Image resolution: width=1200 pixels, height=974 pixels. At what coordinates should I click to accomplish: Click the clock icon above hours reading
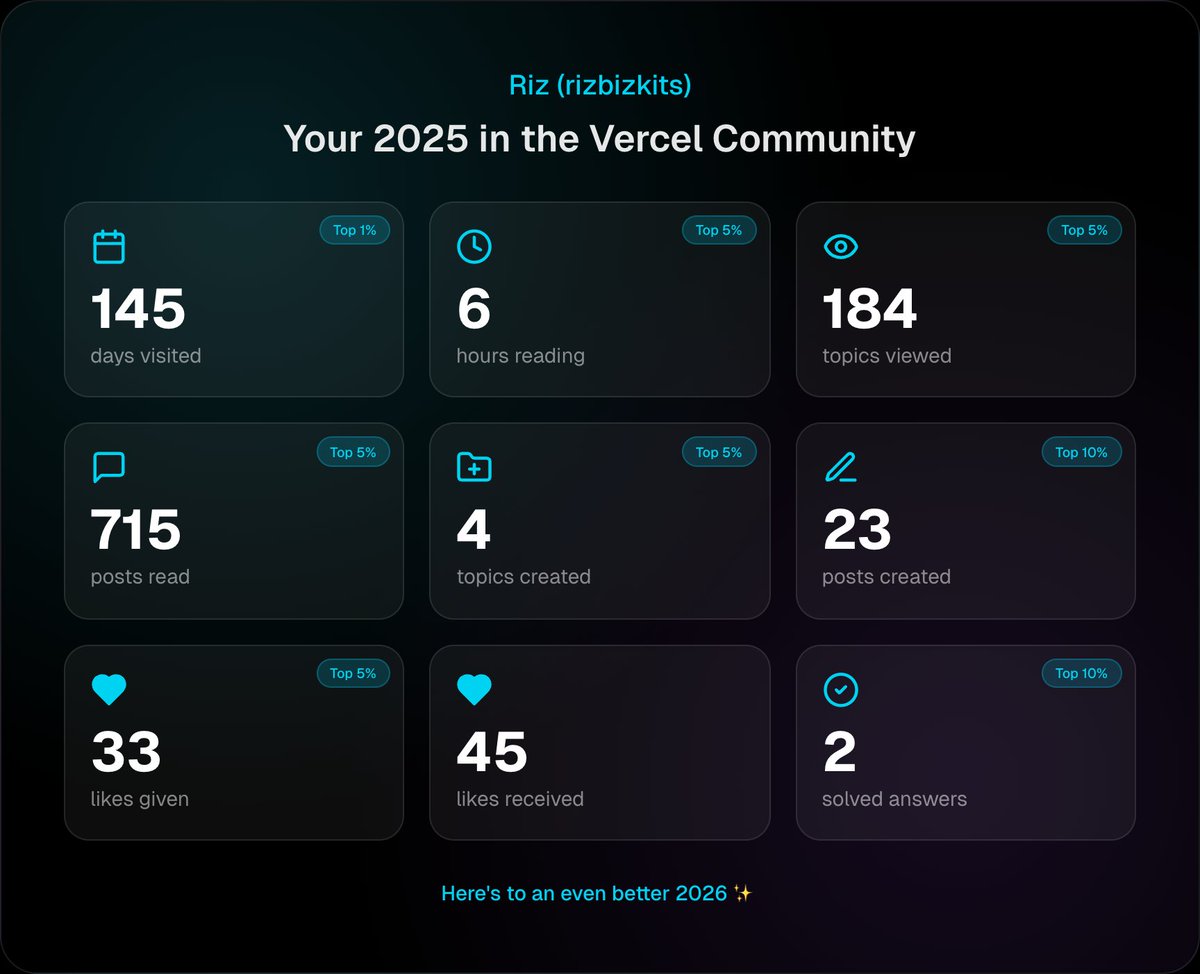tap(474, 246)
